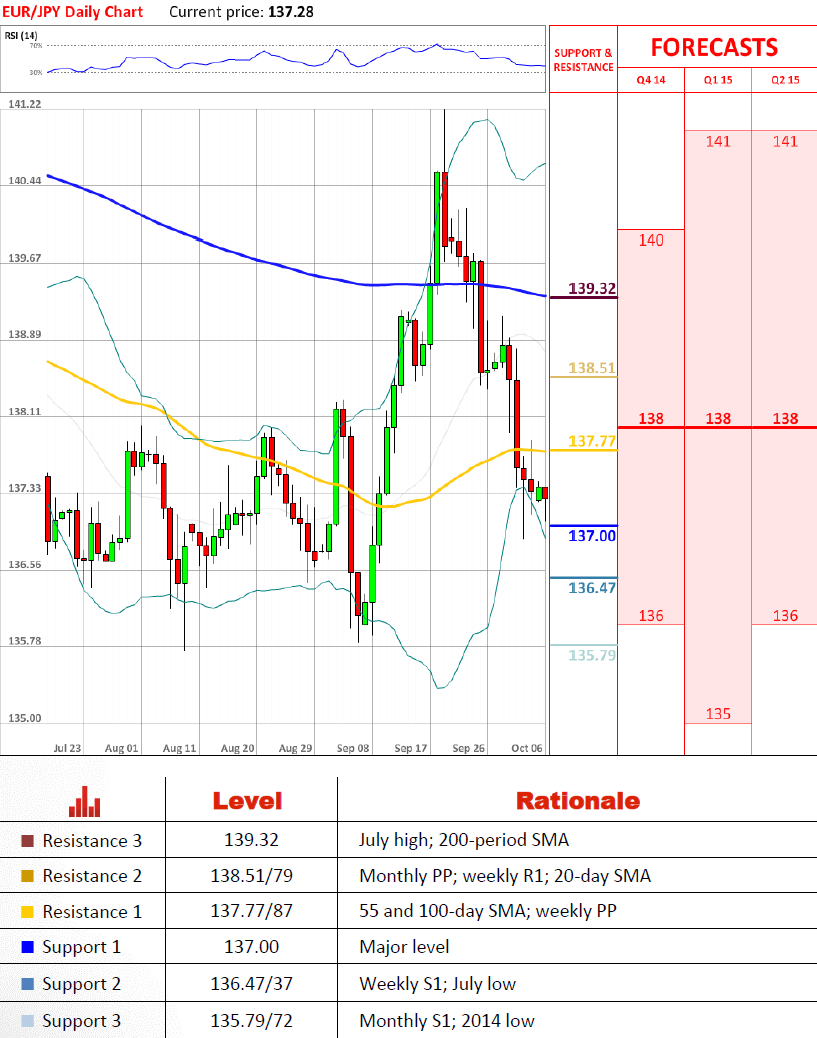Click the Q2 15 forecast low value 136
Image resolution: width=817 pixels, height=1038 pixels.
pyautogui.click(x=785, y=616)
